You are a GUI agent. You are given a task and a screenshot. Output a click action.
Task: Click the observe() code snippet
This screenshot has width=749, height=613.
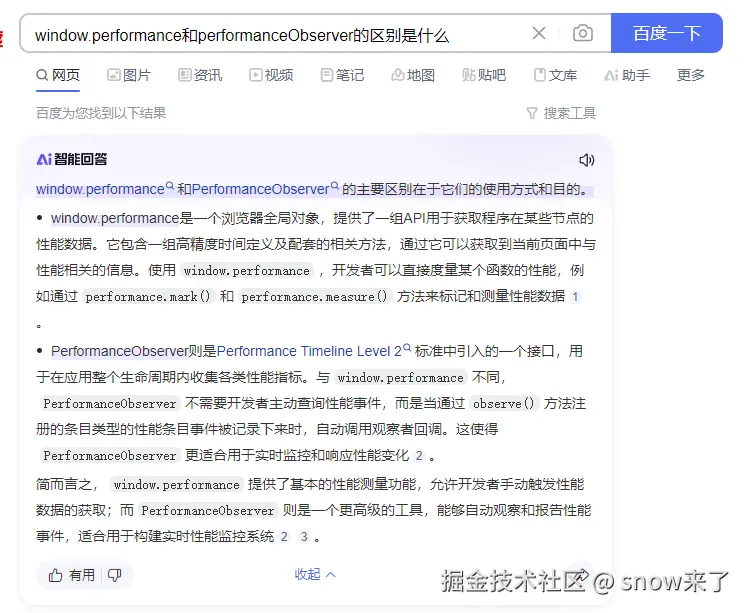click(503, 404)
